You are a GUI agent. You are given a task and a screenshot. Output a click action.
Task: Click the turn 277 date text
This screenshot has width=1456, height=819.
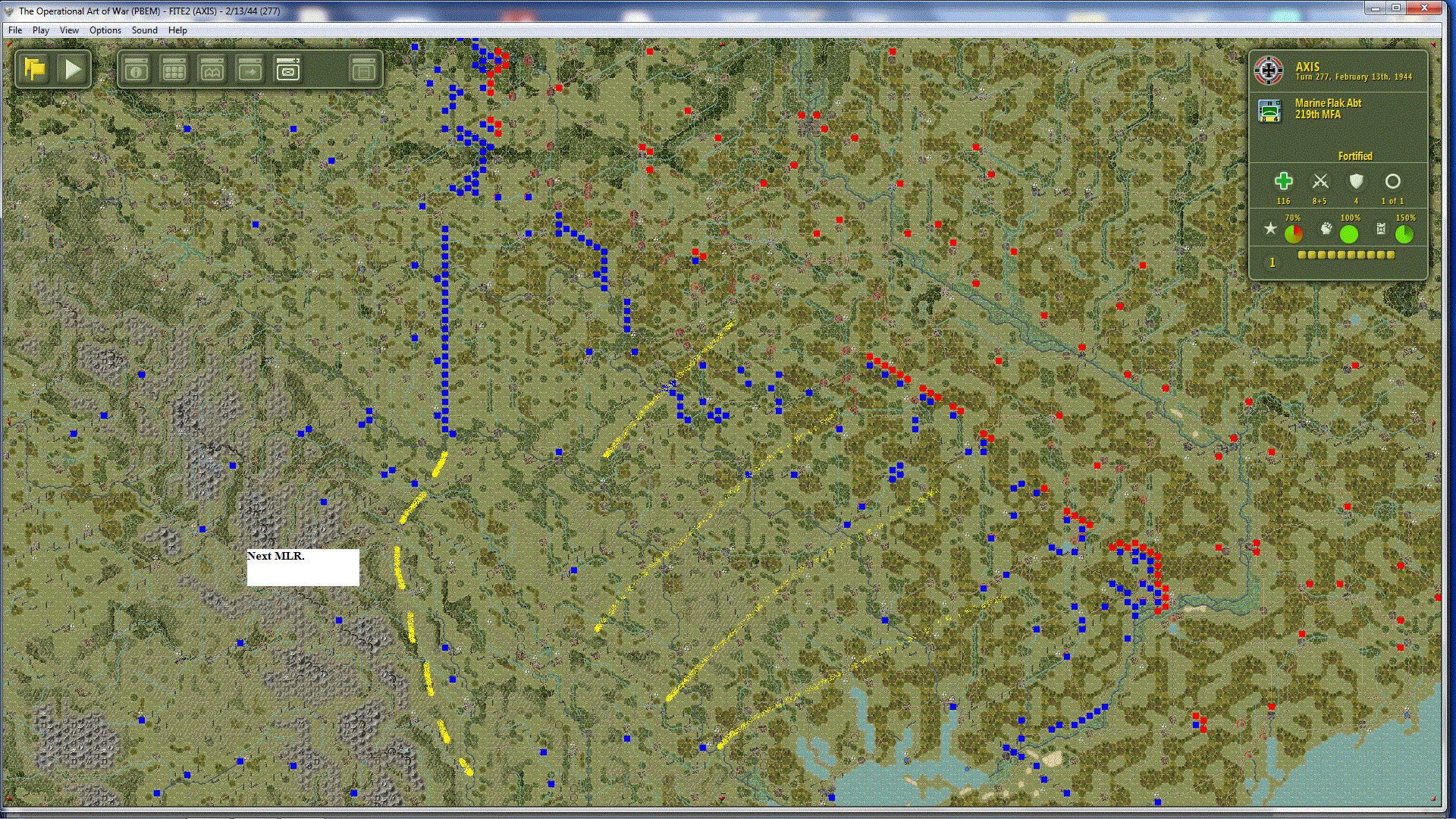pos(1354,77)
